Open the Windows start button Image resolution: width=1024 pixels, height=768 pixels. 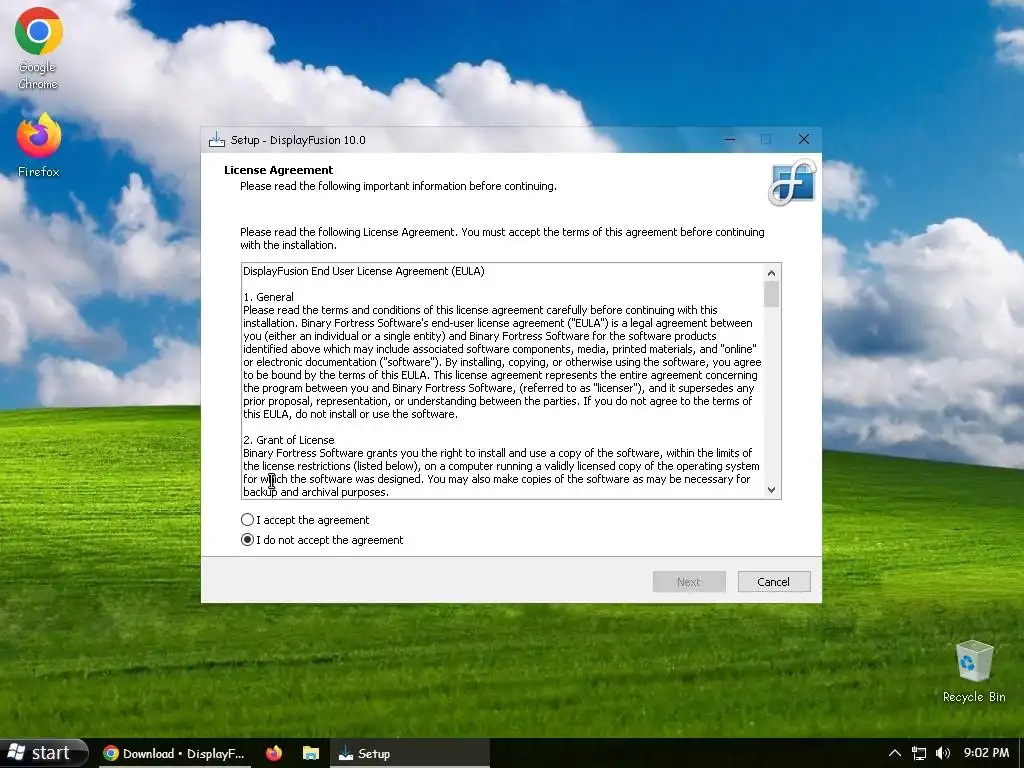tap(44, 753)
